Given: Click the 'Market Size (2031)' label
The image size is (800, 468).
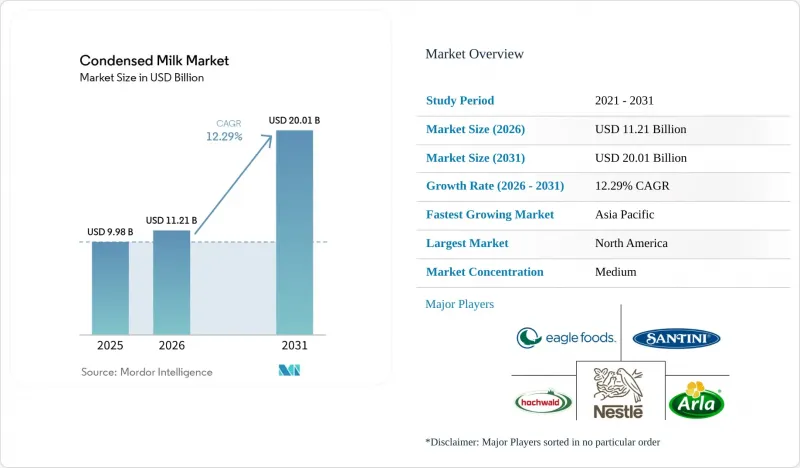Looking at the screenshot, I should tap(476, 158).
